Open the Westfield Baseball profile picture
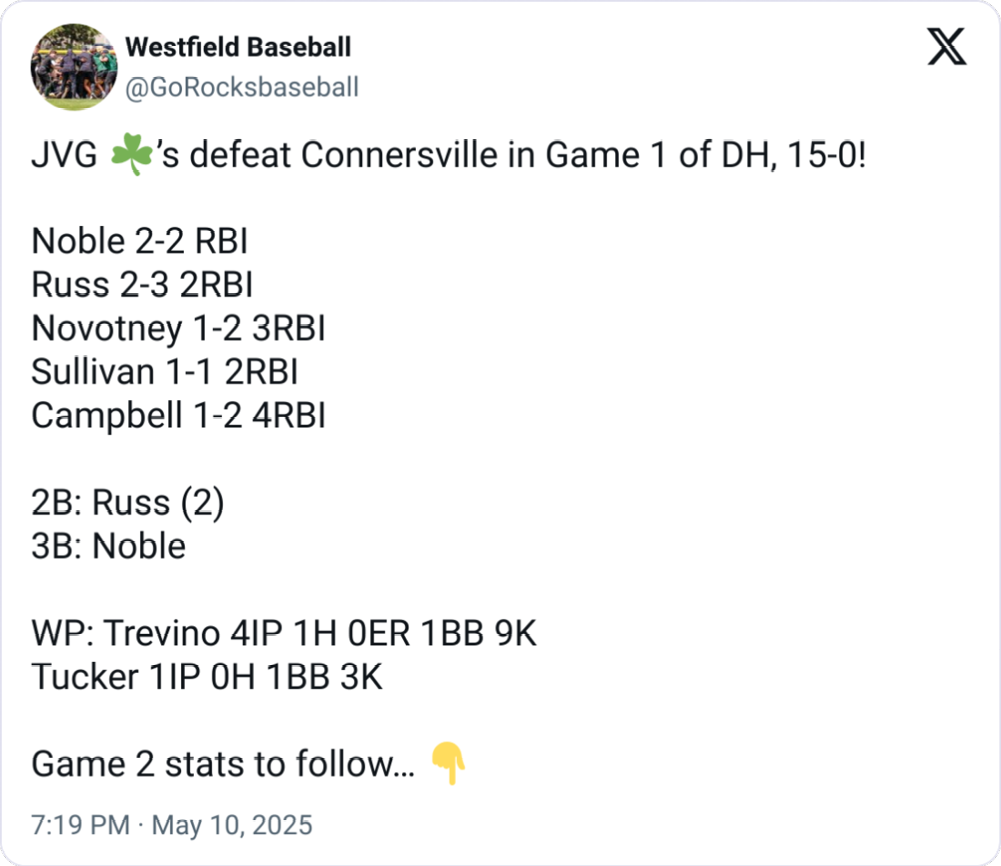The height and width of the screenshot is (866, 1001). tap(74, 68)
